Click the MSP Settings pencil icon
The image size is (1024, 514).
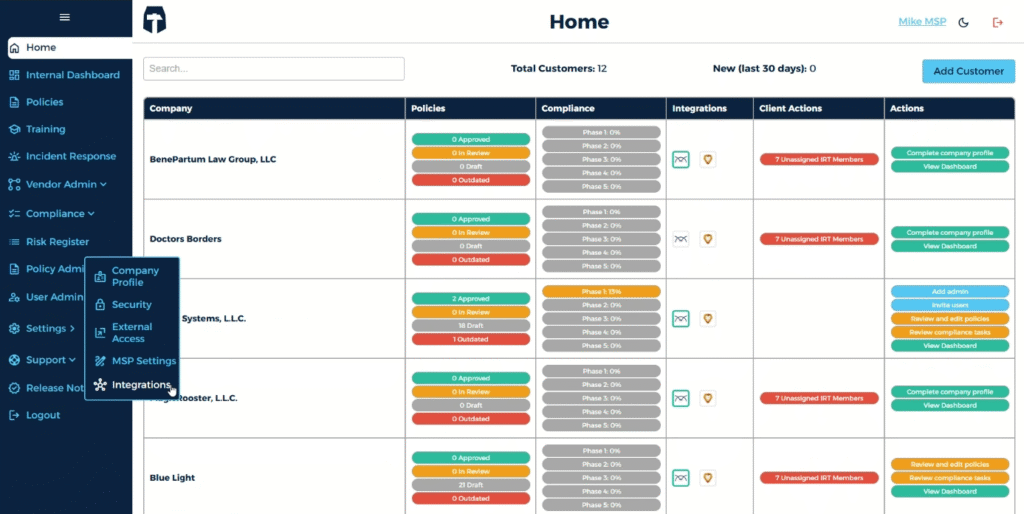[100, 361]
